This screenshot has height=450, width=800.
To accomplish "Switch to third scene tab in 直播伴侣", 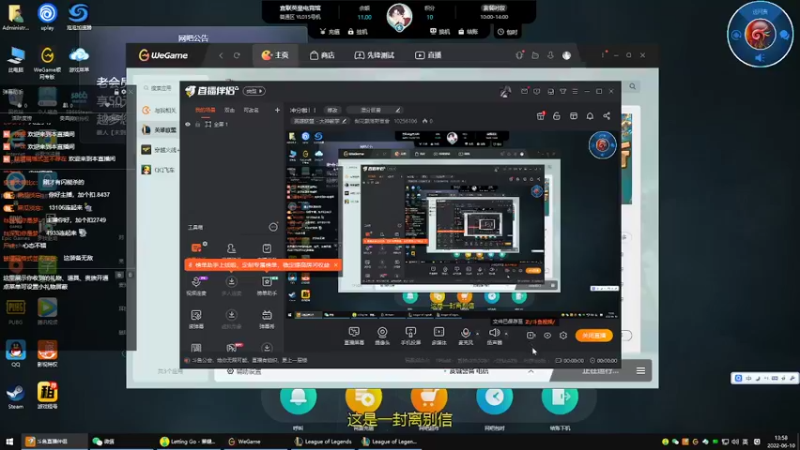I will [251, 110].
